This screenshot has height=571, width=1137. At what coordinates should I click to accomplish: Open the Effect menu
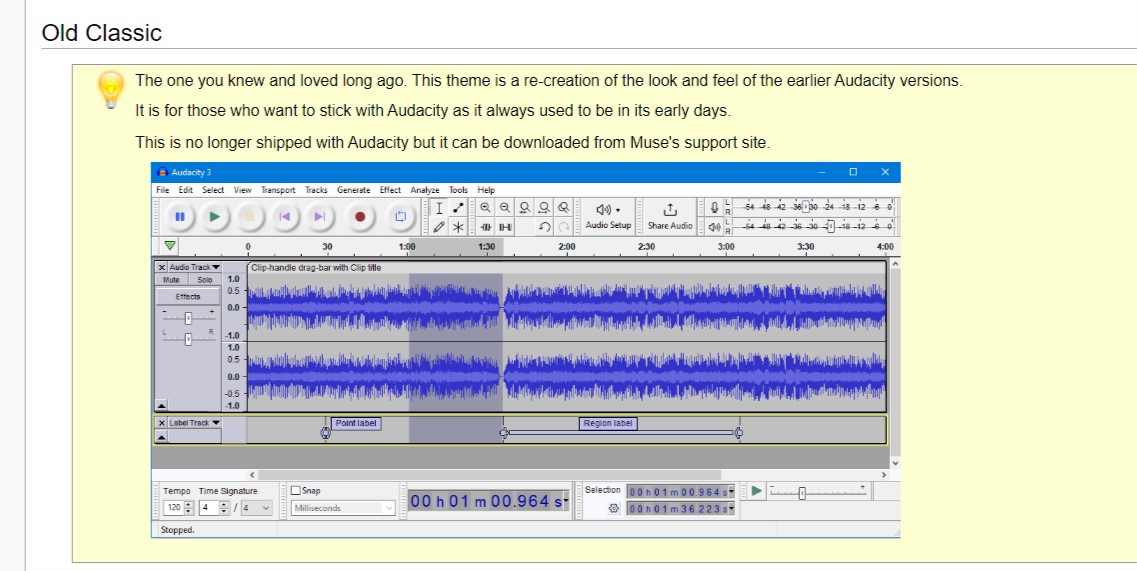[390, 190]
